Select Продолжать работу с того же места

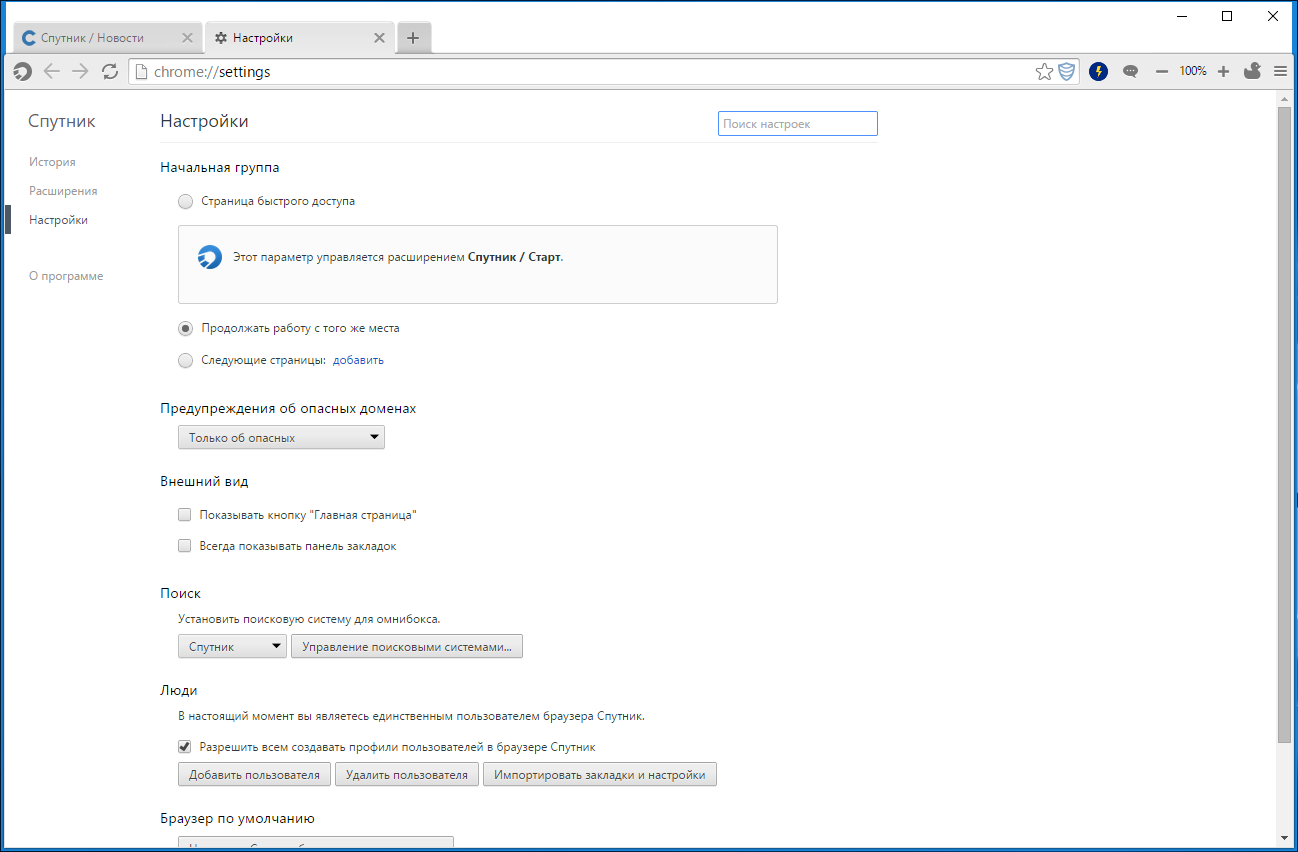coord(185,328)
